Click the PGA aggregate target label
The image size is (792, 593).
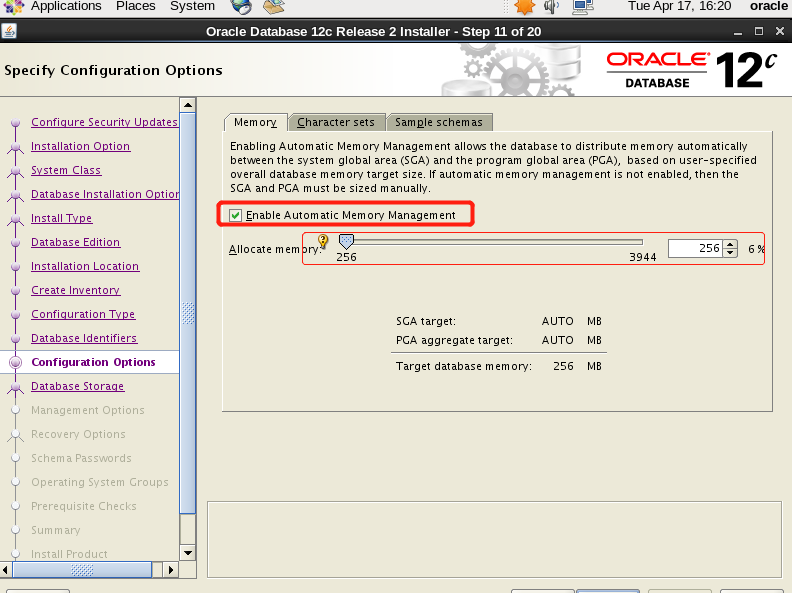coord(454,340)
